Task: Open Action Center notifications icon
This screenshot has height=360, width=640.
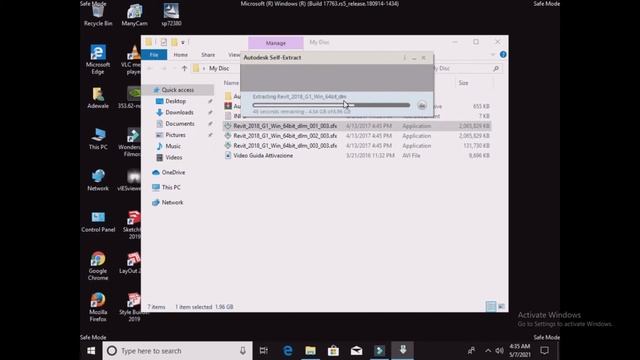Action: pyautogui.click(x=544, y=351)
